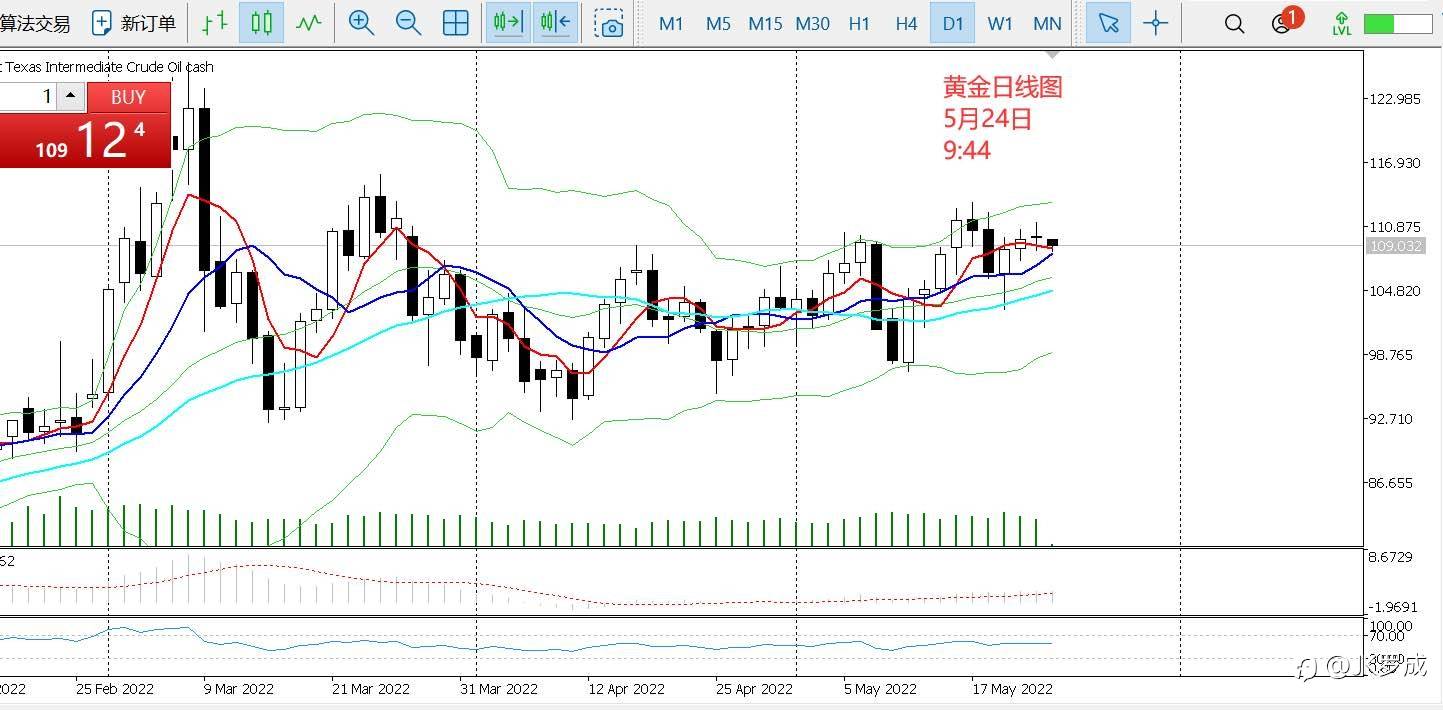Viewport: 1443px width, 710px height.
Task: Zoom out of the chart
Action: [408, 23]
